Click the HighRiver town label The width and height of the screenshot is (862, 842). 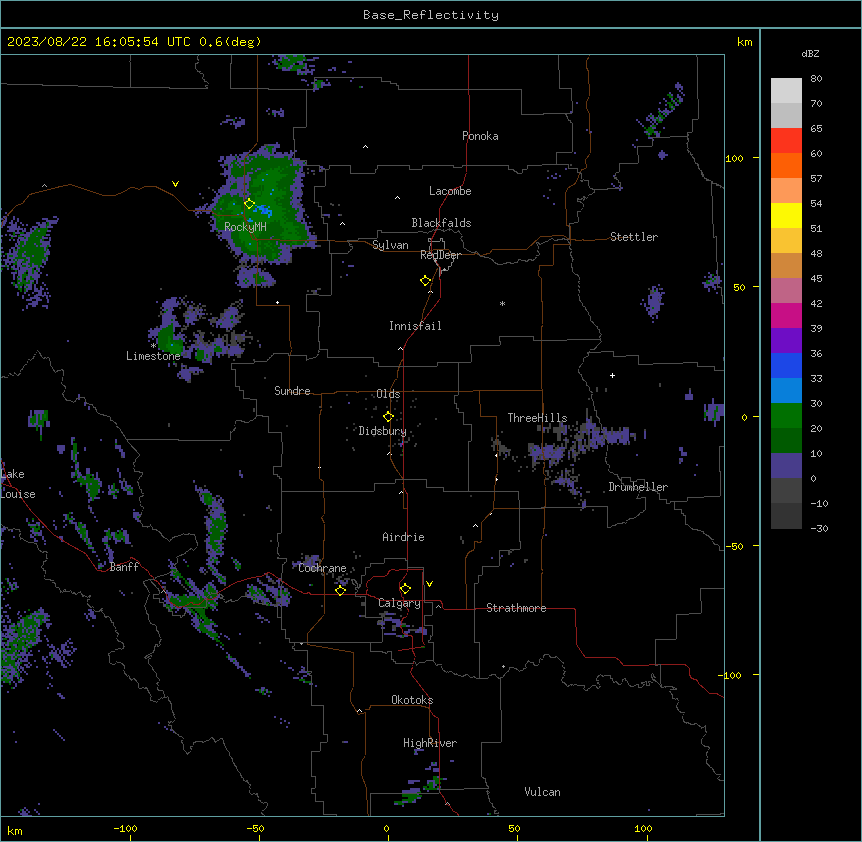tap(430, 743)
